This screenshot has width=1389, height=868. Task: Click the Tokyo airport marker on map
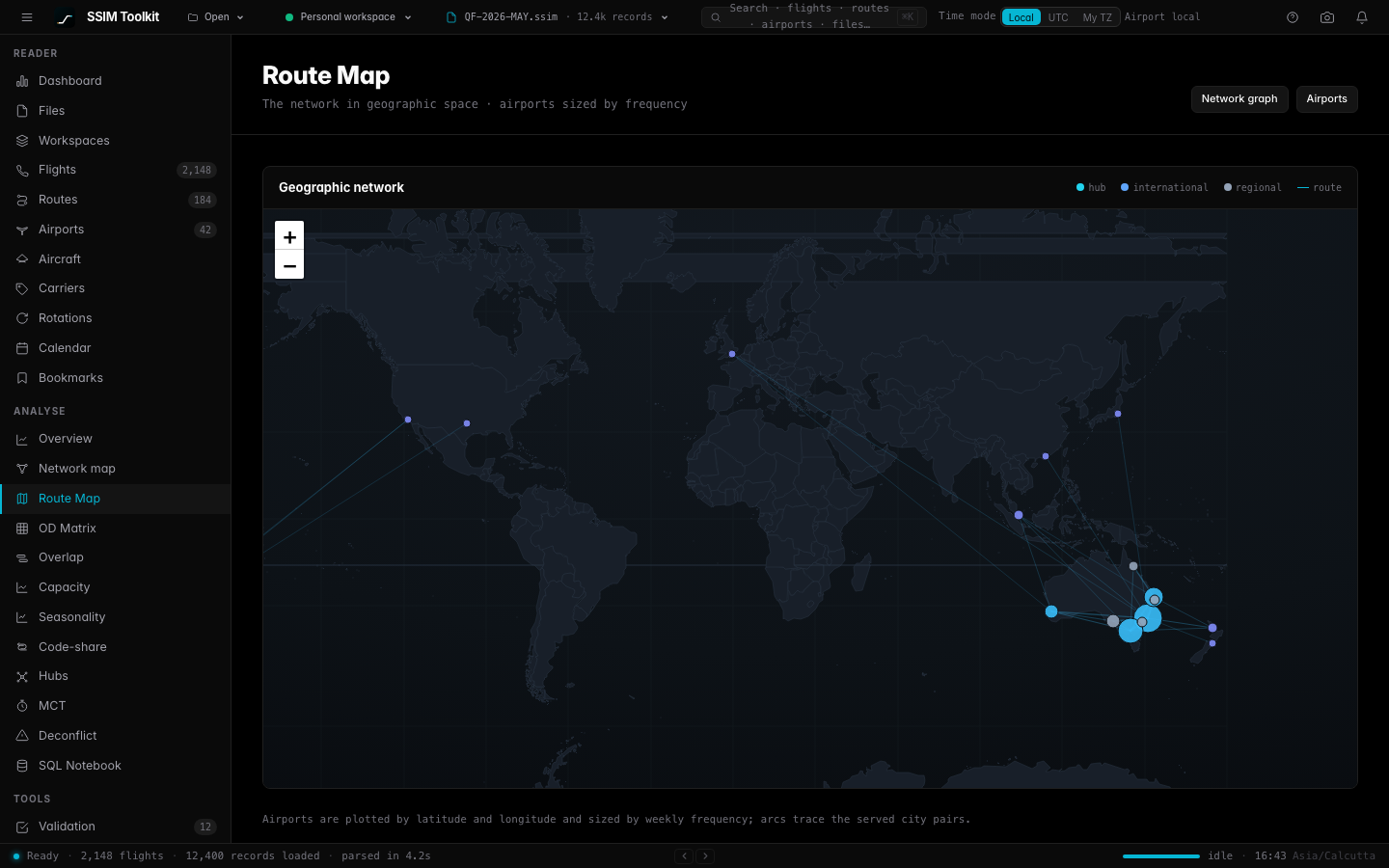(x=1118, y=414)
